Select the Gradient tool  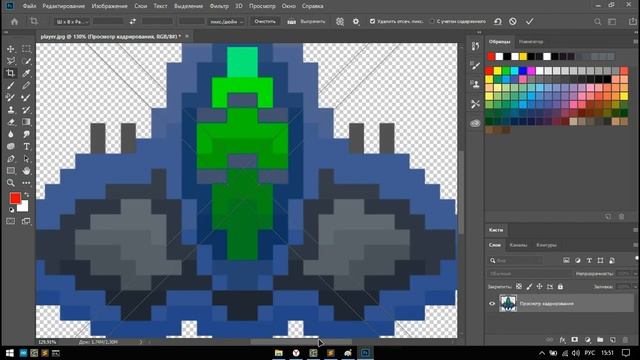[26, 122]
